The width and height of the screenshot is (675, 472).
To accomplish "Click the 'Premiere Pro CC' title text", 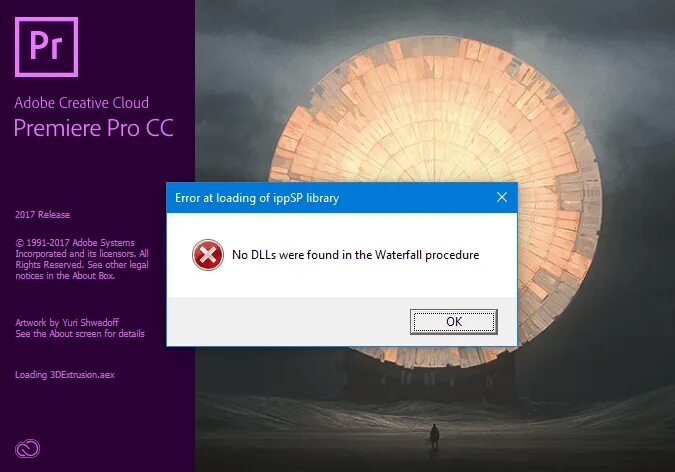I will 94,128.
